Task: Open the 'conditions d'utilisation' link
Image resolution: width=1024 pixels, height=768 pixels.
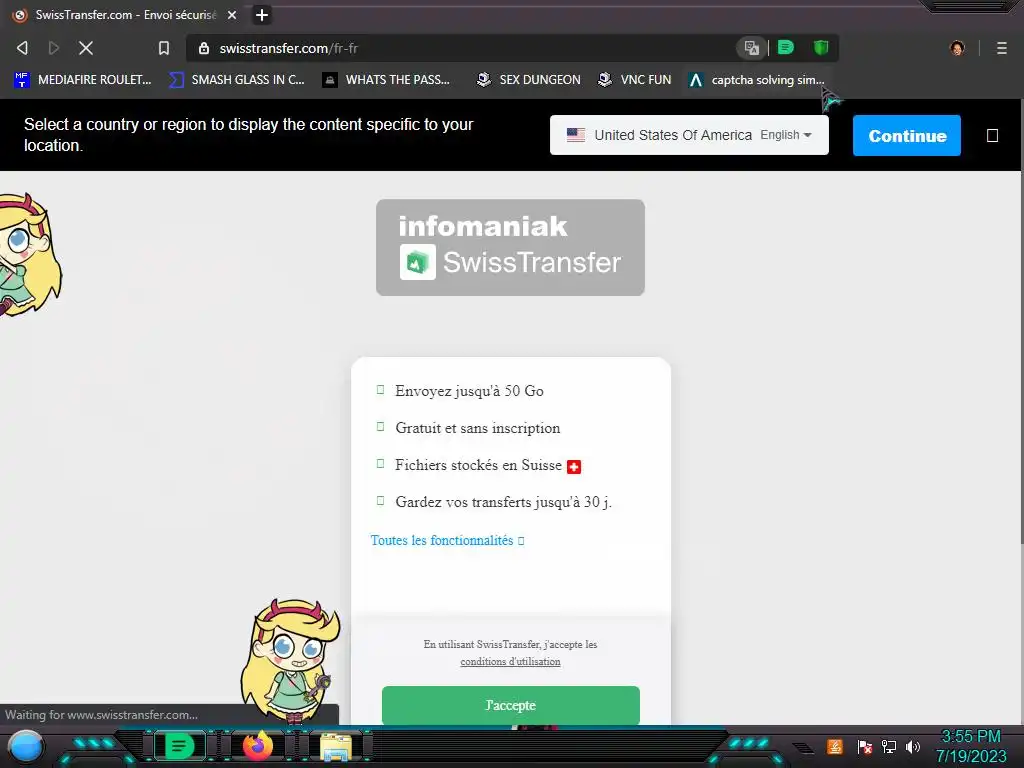Action: tap(510, 662)
